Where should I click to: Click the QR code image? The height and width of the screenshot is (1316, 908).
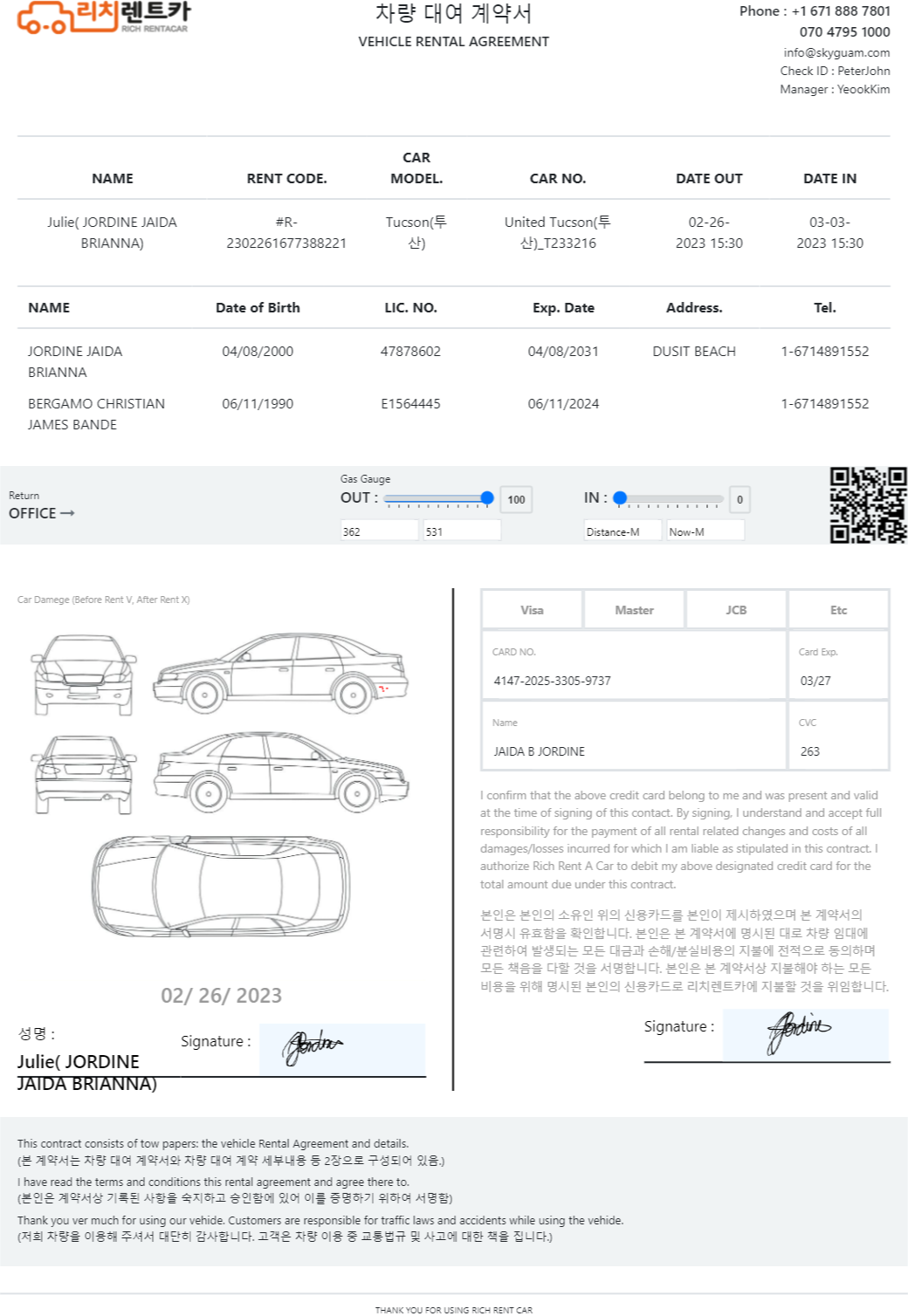click(x=868, y=505)
